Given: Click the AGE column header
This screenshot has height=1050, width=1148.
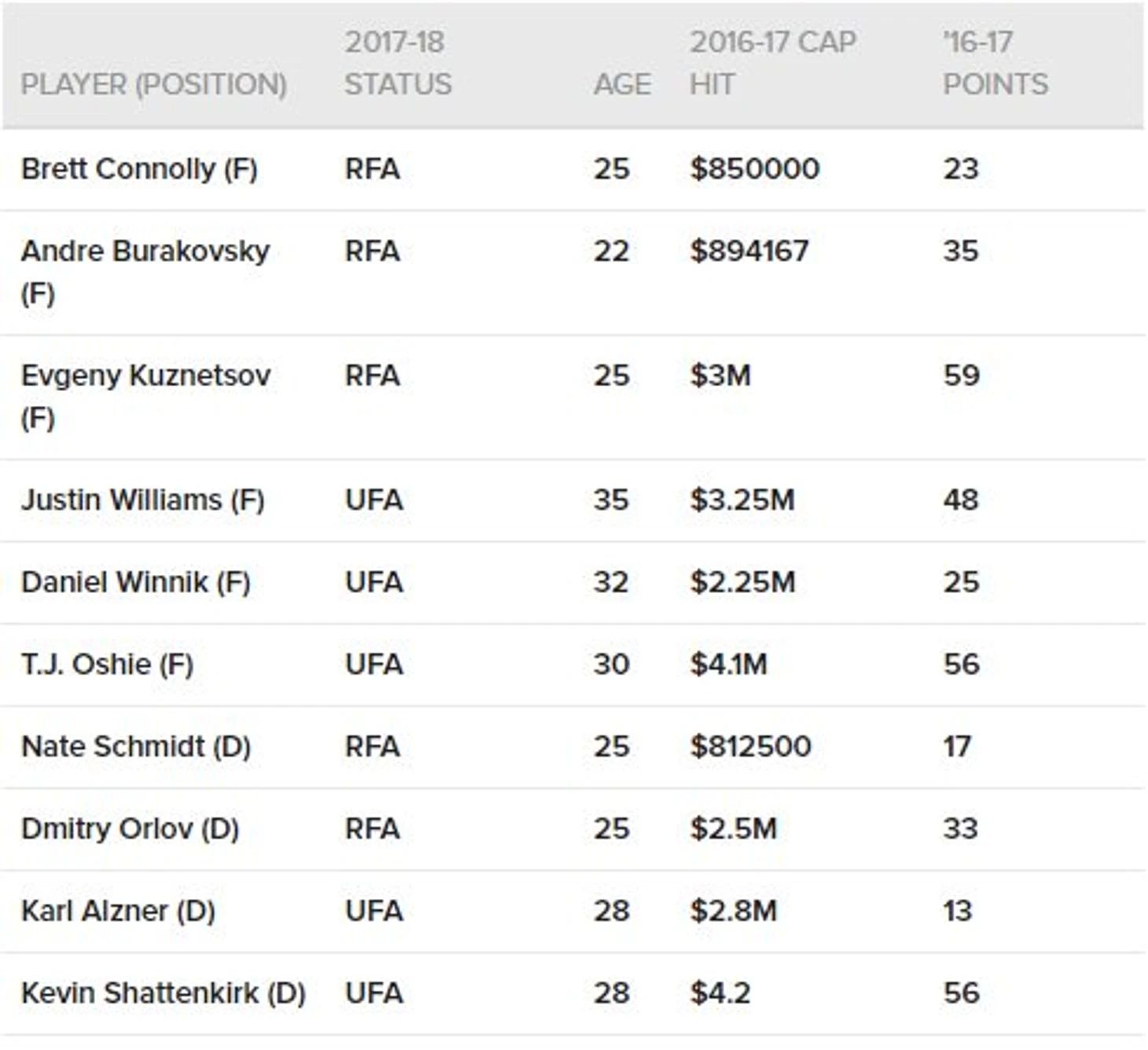Looking at the screenshot, I should 622,84.
